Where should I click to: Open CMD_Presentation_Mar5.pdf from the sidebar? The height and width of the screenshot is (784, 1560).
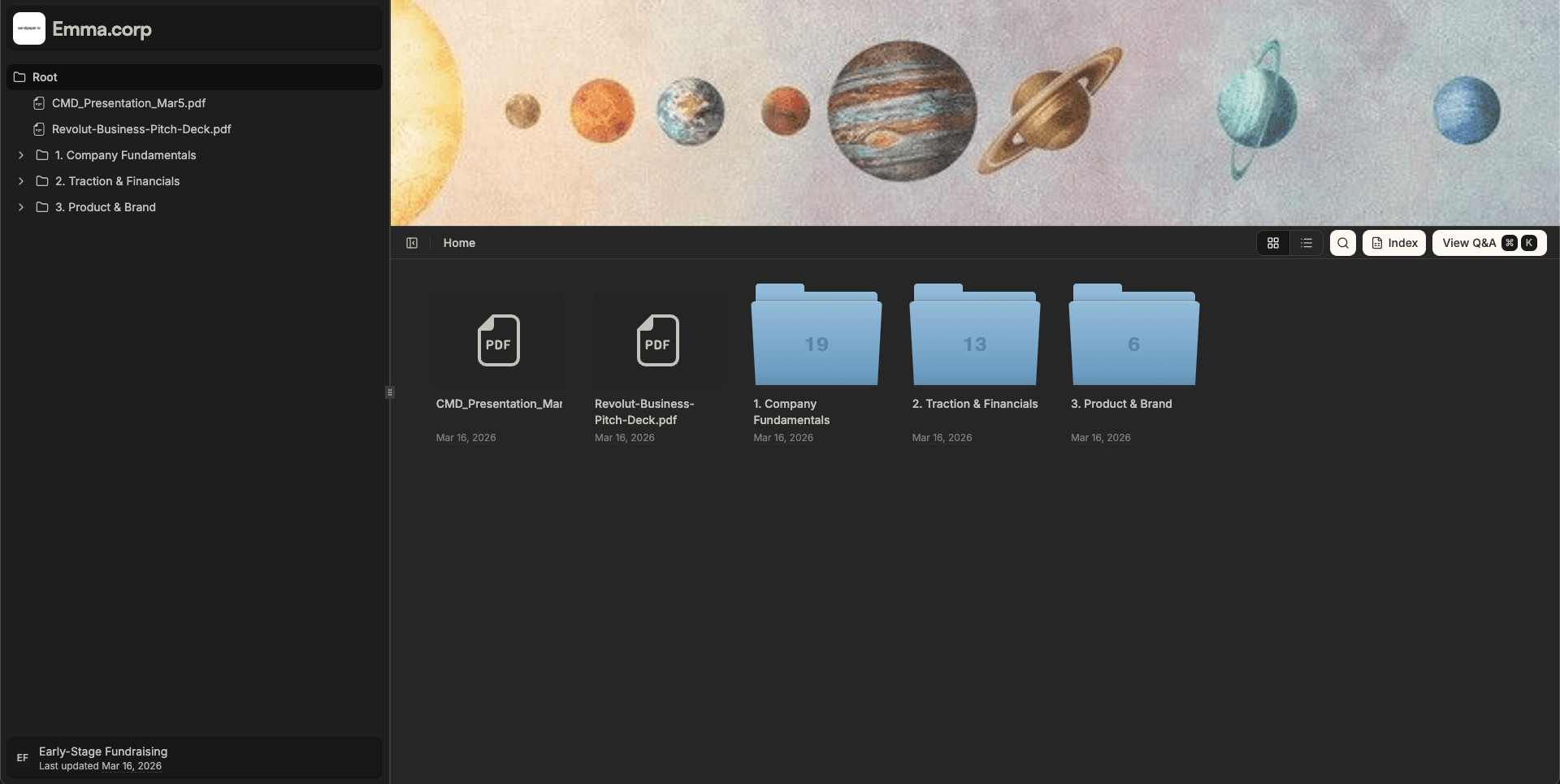click(x=128, y=103)
